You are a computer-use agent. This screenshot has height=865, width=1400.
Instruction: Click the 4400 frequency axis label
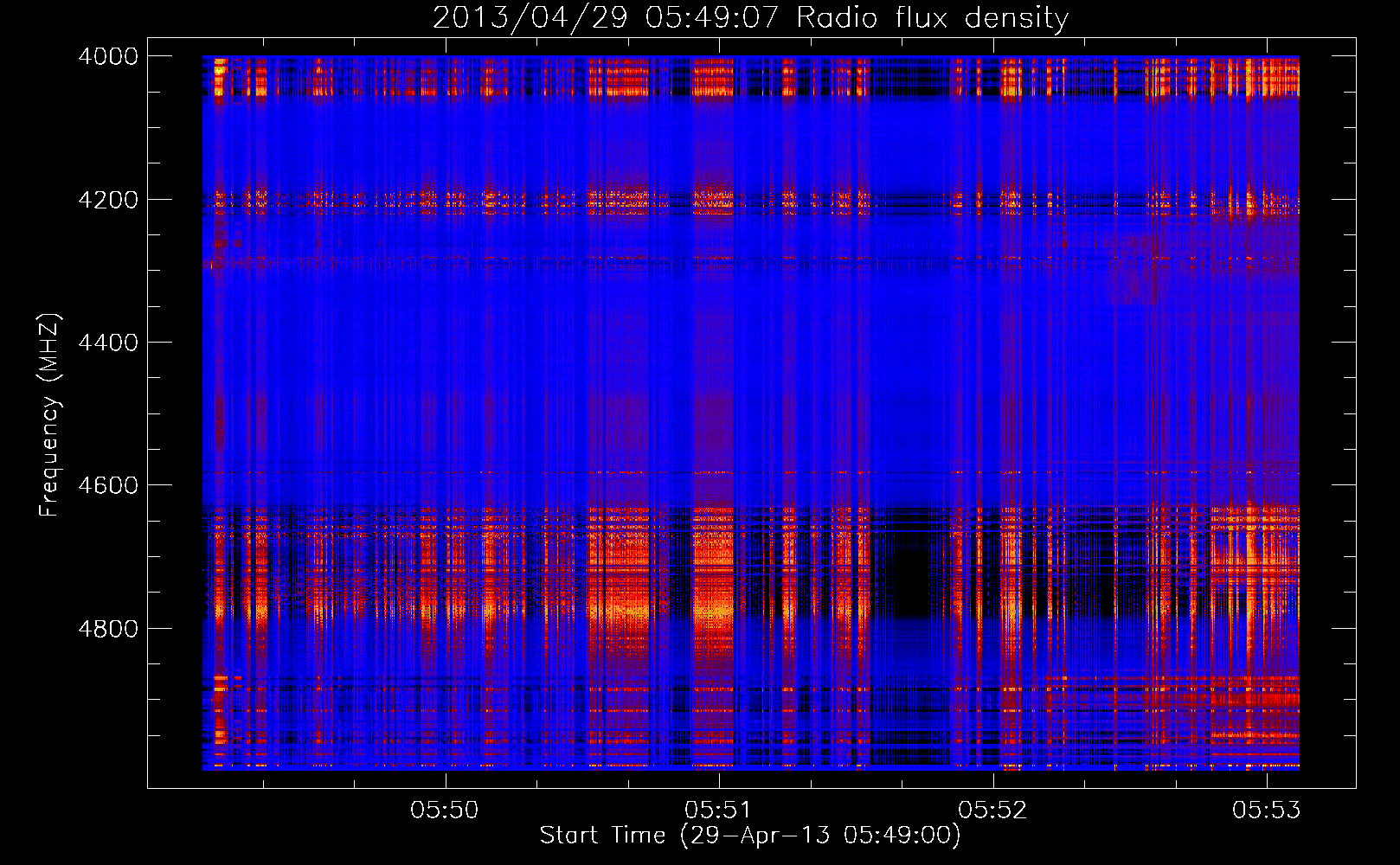[x=108, y=343]
